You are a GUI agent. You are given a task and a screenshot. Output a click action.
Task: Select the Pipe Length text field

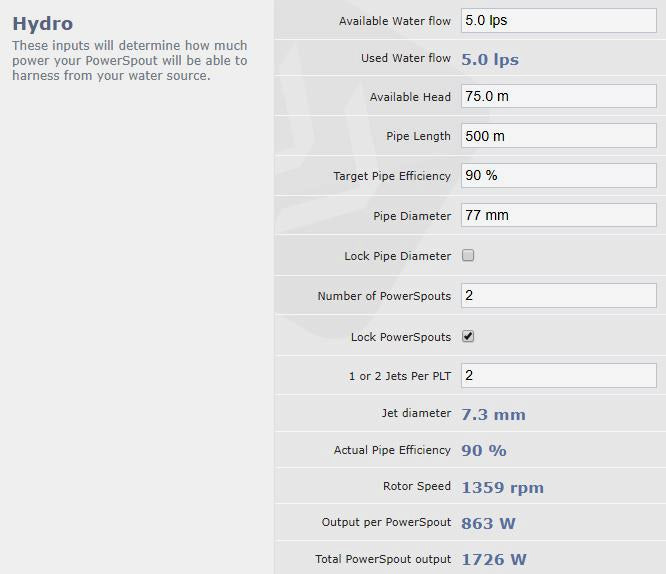(558, 136)
